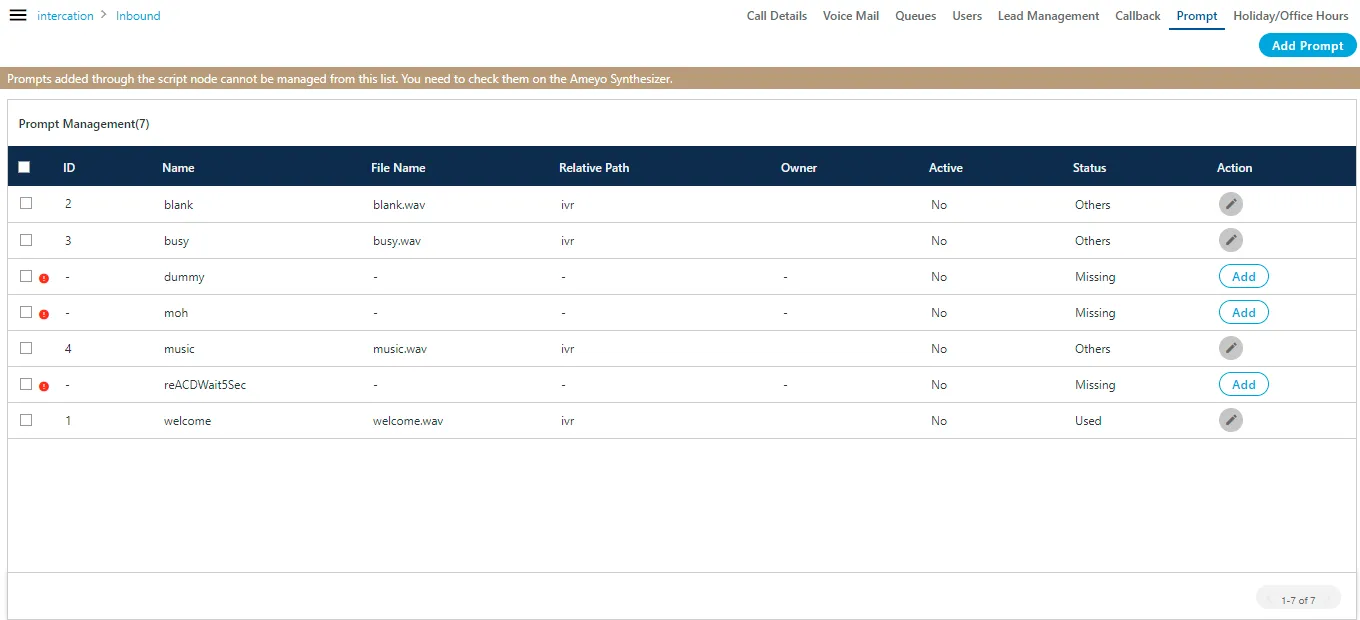Tick the music prompt checkbox

click(26, 348)
